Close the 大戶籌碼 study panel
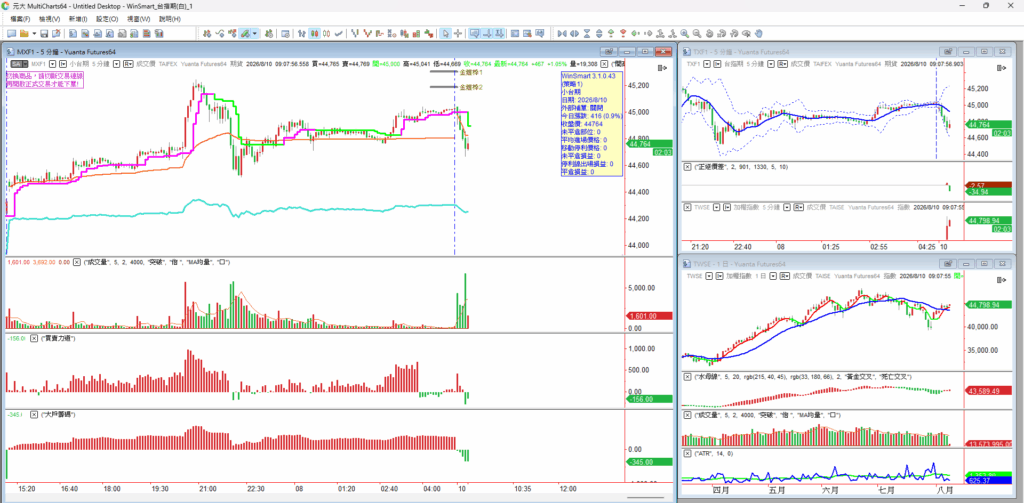Viewport: 1024px width, 503px height. tap(33, 414)
